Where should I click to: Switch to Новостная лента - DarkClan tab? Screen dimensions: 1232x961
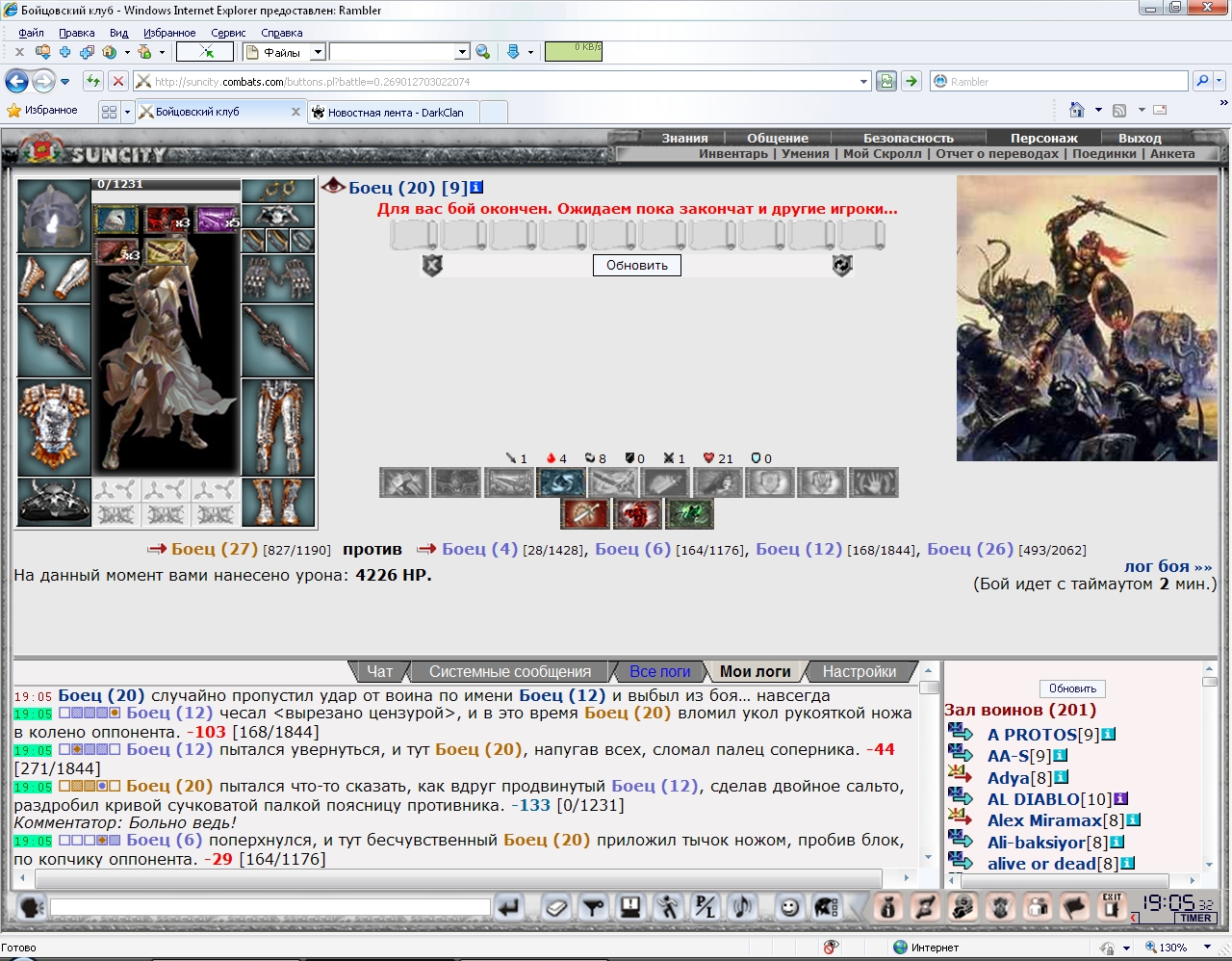395,113
